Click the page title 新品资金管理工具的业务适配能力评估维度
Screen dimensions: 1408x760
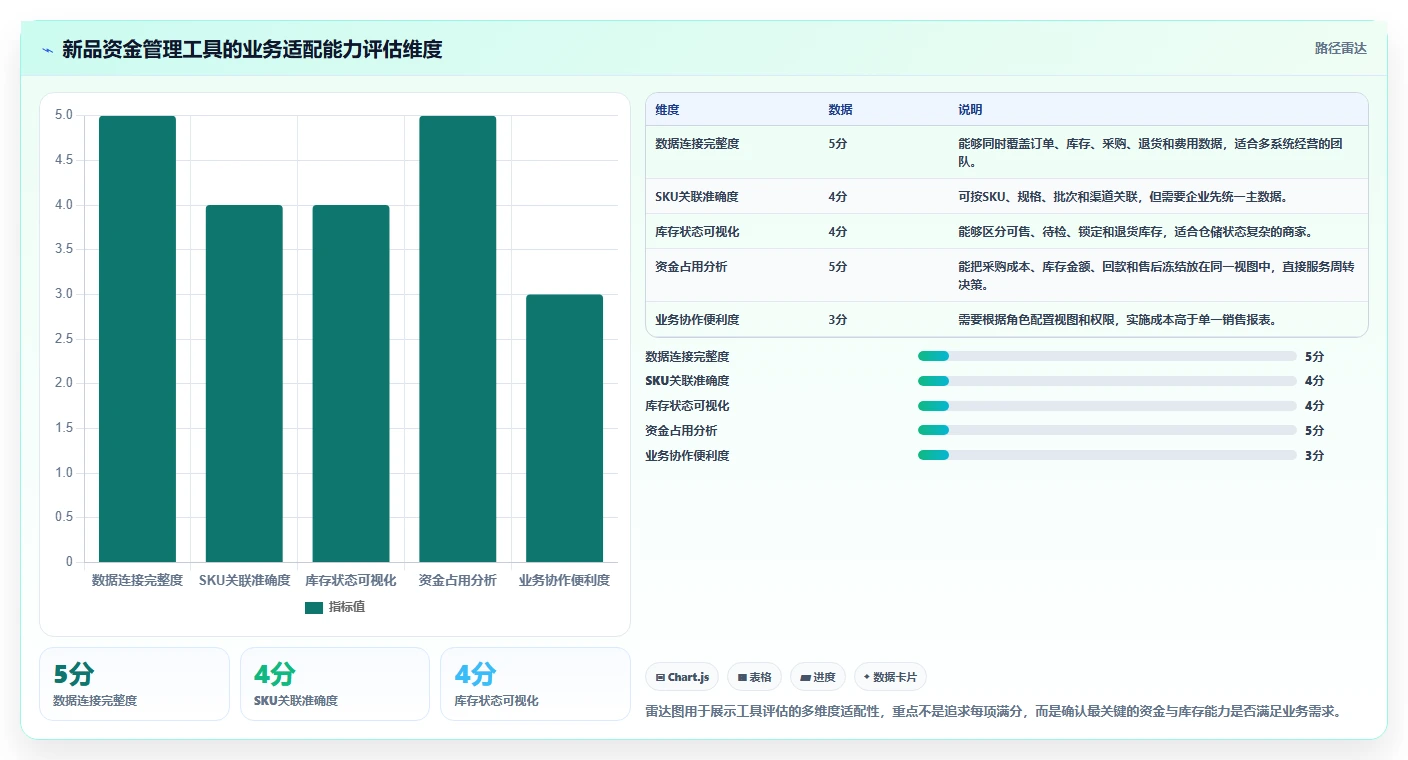point(252,49)
